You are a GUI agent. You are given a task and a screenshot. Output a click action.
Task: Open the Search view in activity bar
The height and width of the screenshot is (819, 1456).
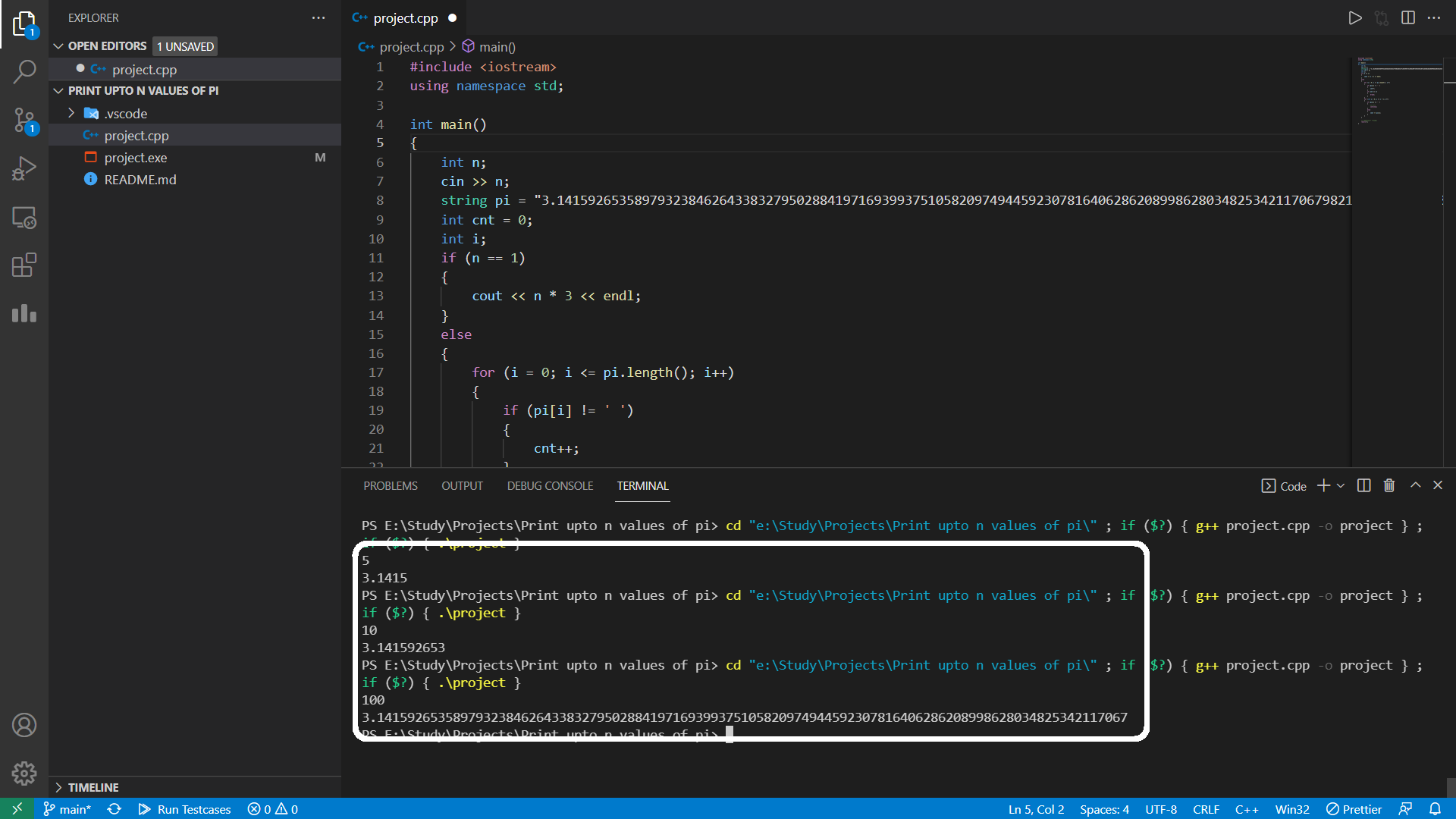tap(24, 72)
